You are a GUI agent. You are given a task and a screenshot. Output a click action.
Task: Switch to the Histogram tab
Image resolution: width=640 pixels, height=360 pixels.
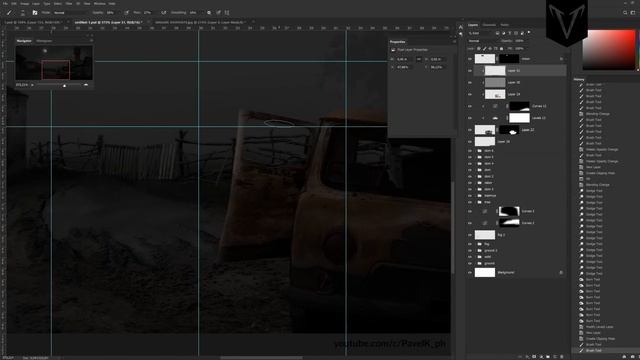click(x=44, y=41)
